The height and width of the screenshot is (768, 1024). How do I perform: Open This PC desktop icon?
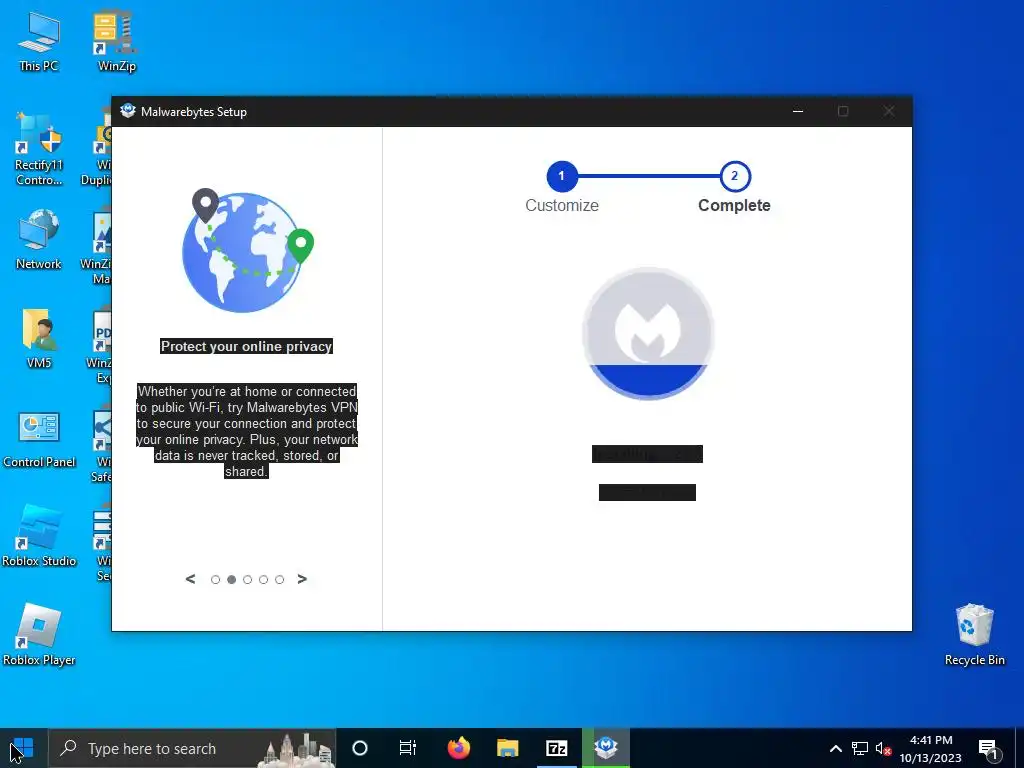(39, 42)
